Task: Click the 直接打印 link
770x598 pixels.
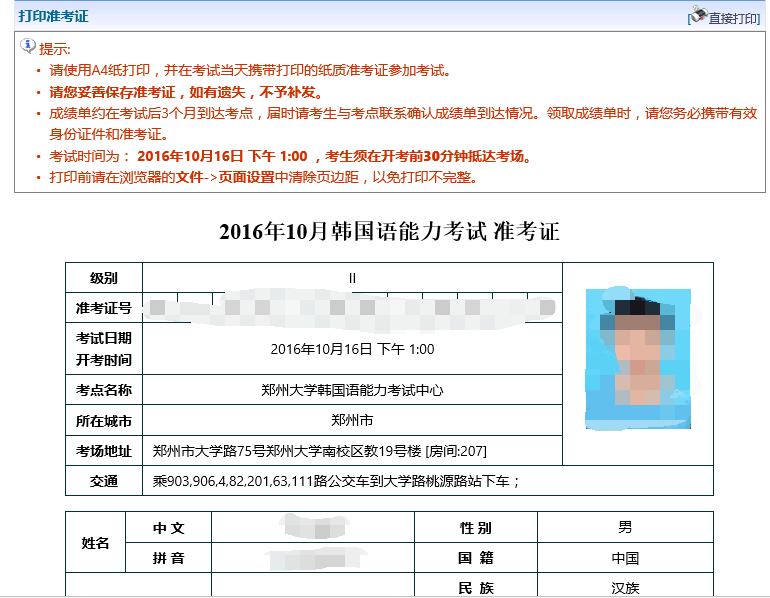Action: pyautogui.click(x=733, y=18)
